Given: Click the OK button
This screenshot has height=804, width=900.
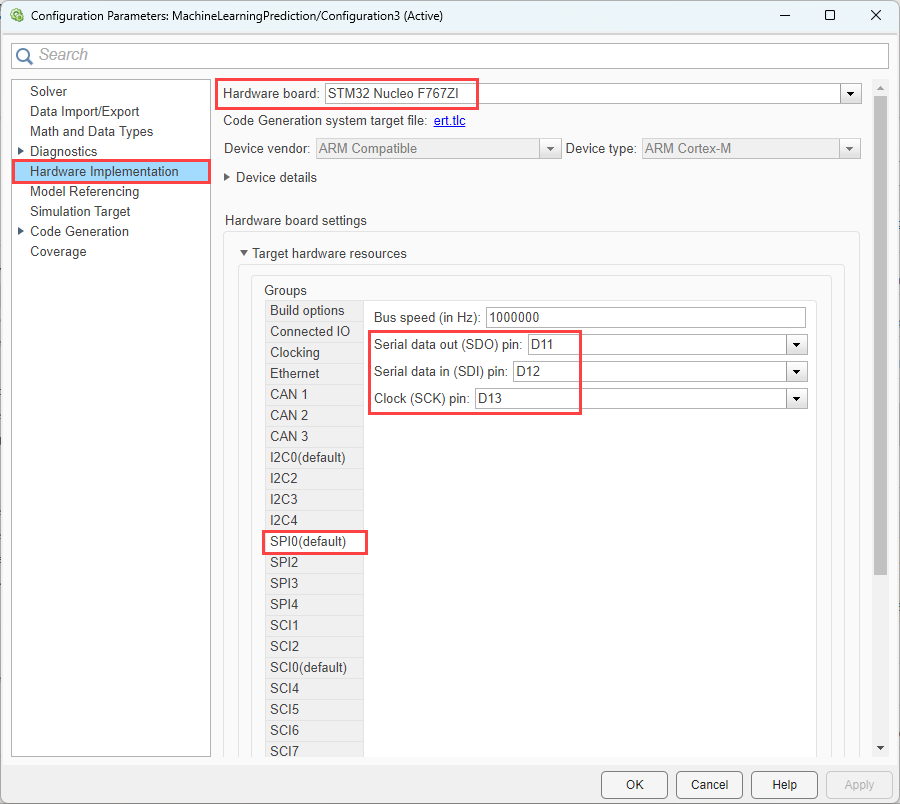Looking at the screenshot, I should [634, 785].
